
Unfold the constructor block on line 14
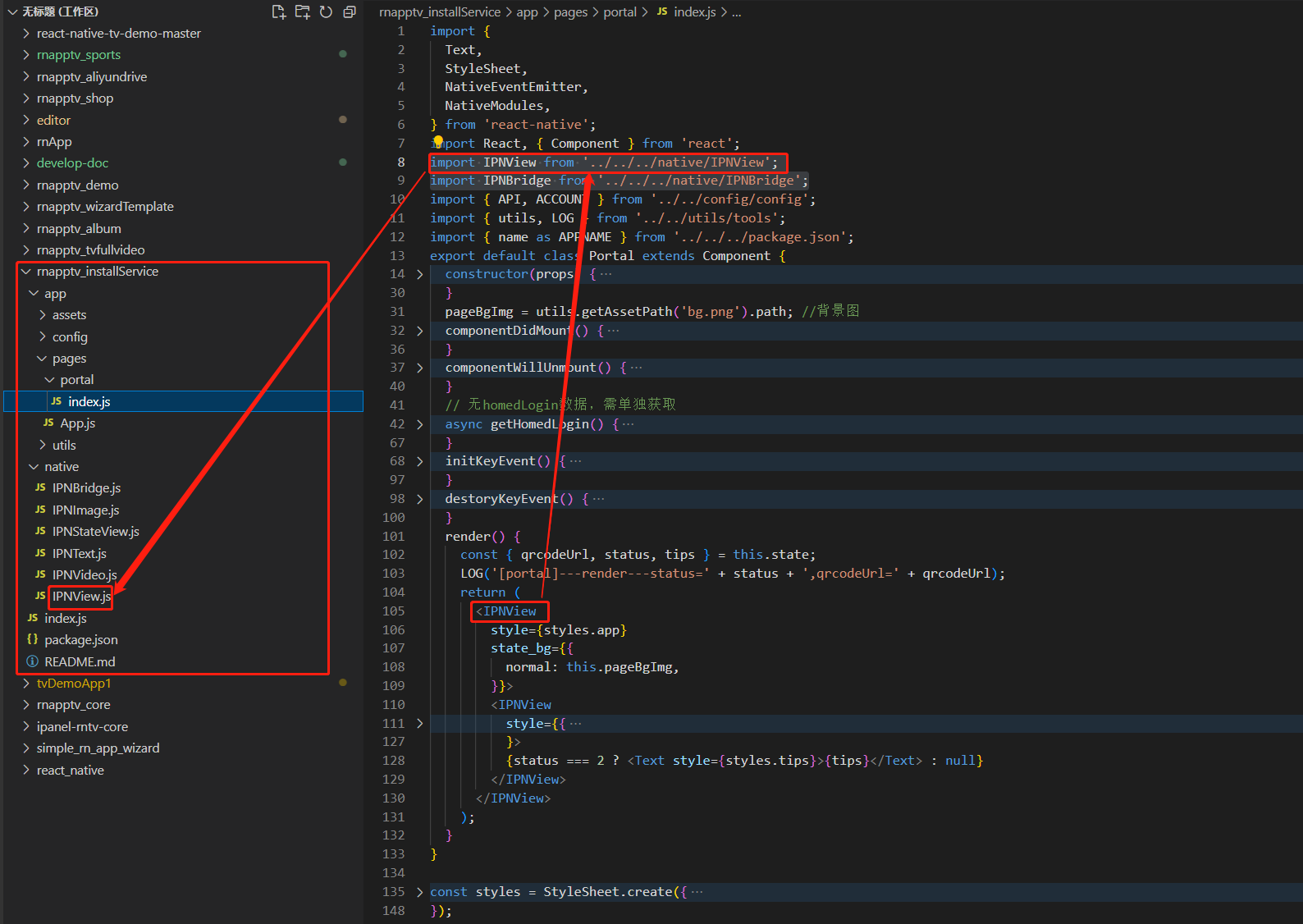click(420, 274)
